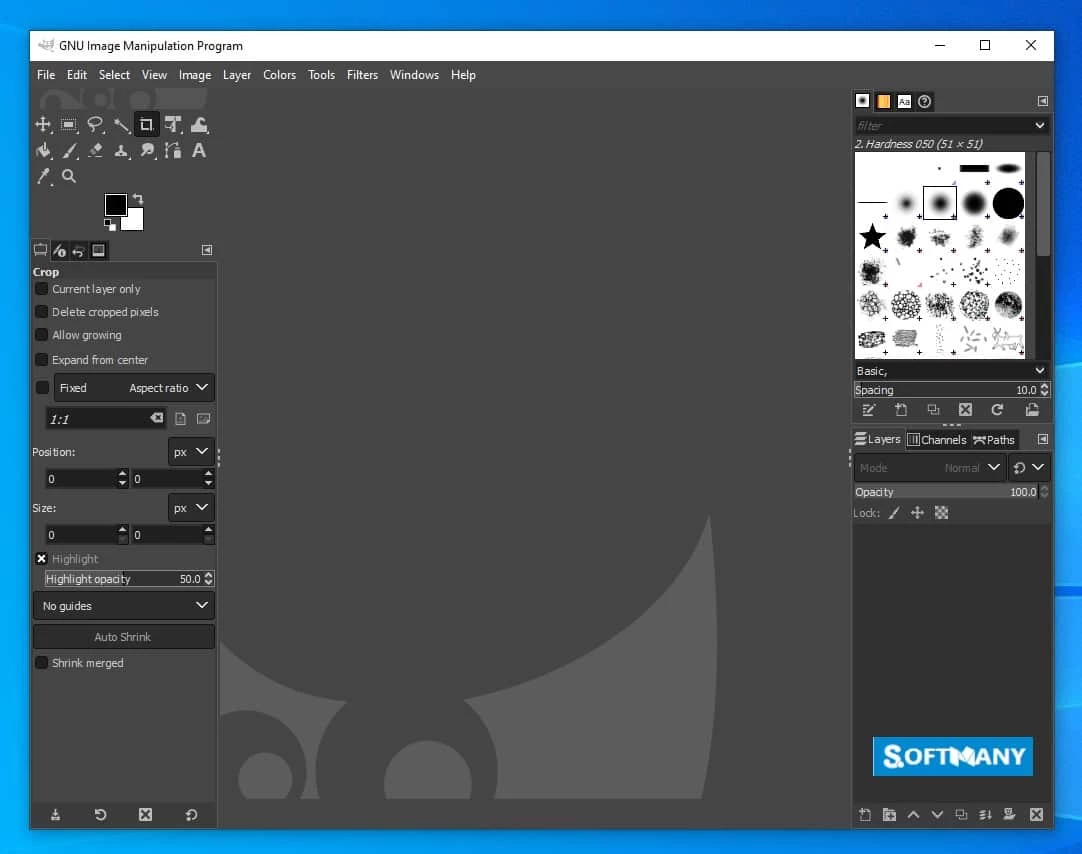This screenshot has height=854, width=1082.
Task: Select the Text tool
Action: 199,150
